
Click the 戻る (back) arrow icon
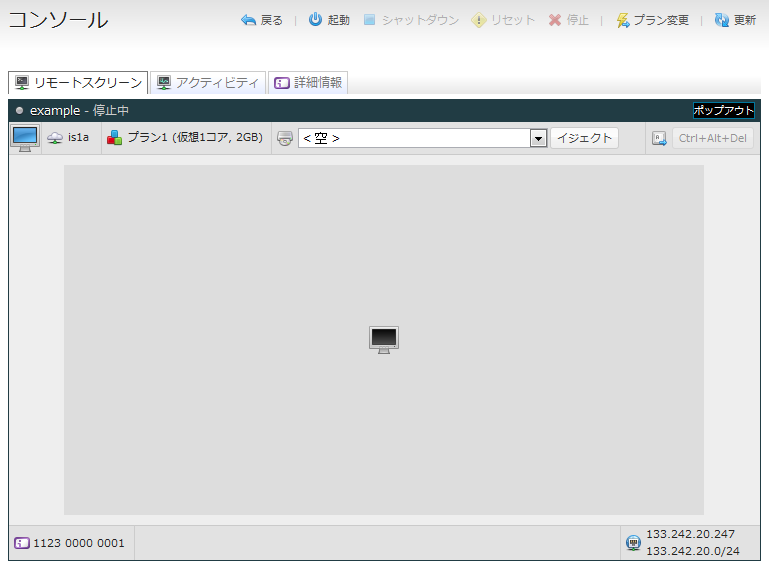(x=248, y=20)
